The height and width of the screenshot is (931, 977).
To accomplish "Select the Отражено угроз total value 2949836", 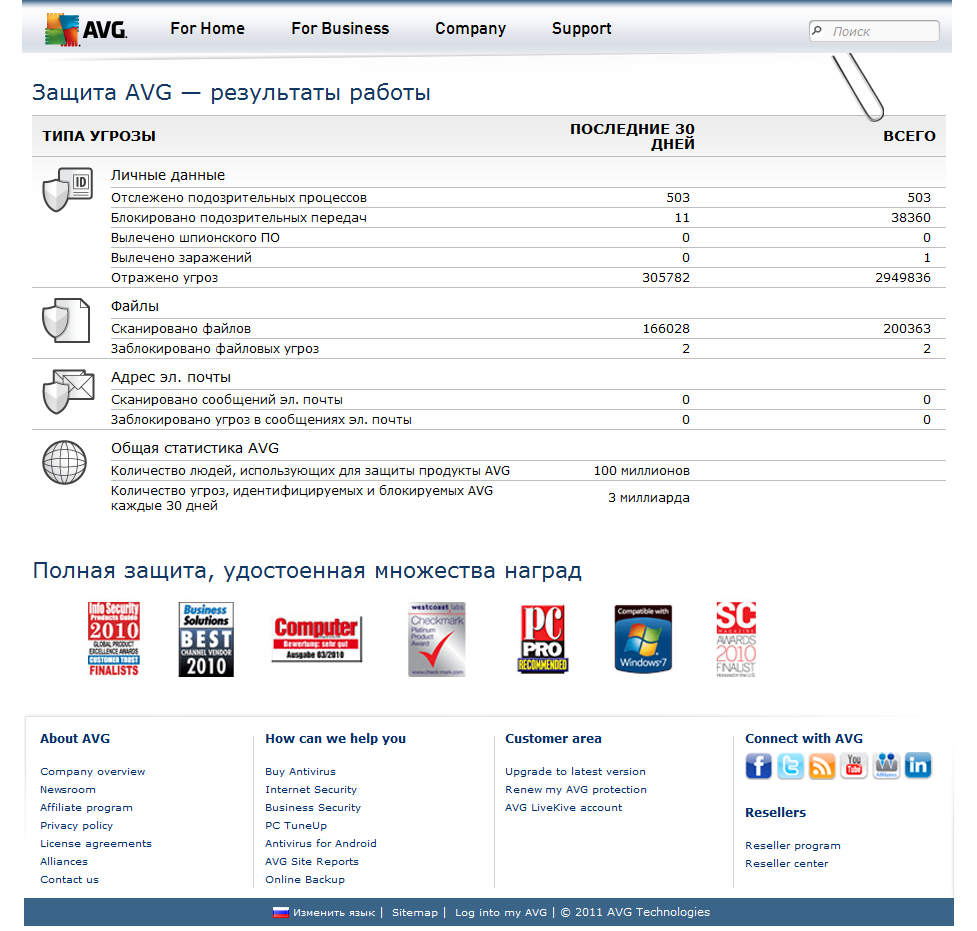I will pyautogui.click(x=903, y=277).
